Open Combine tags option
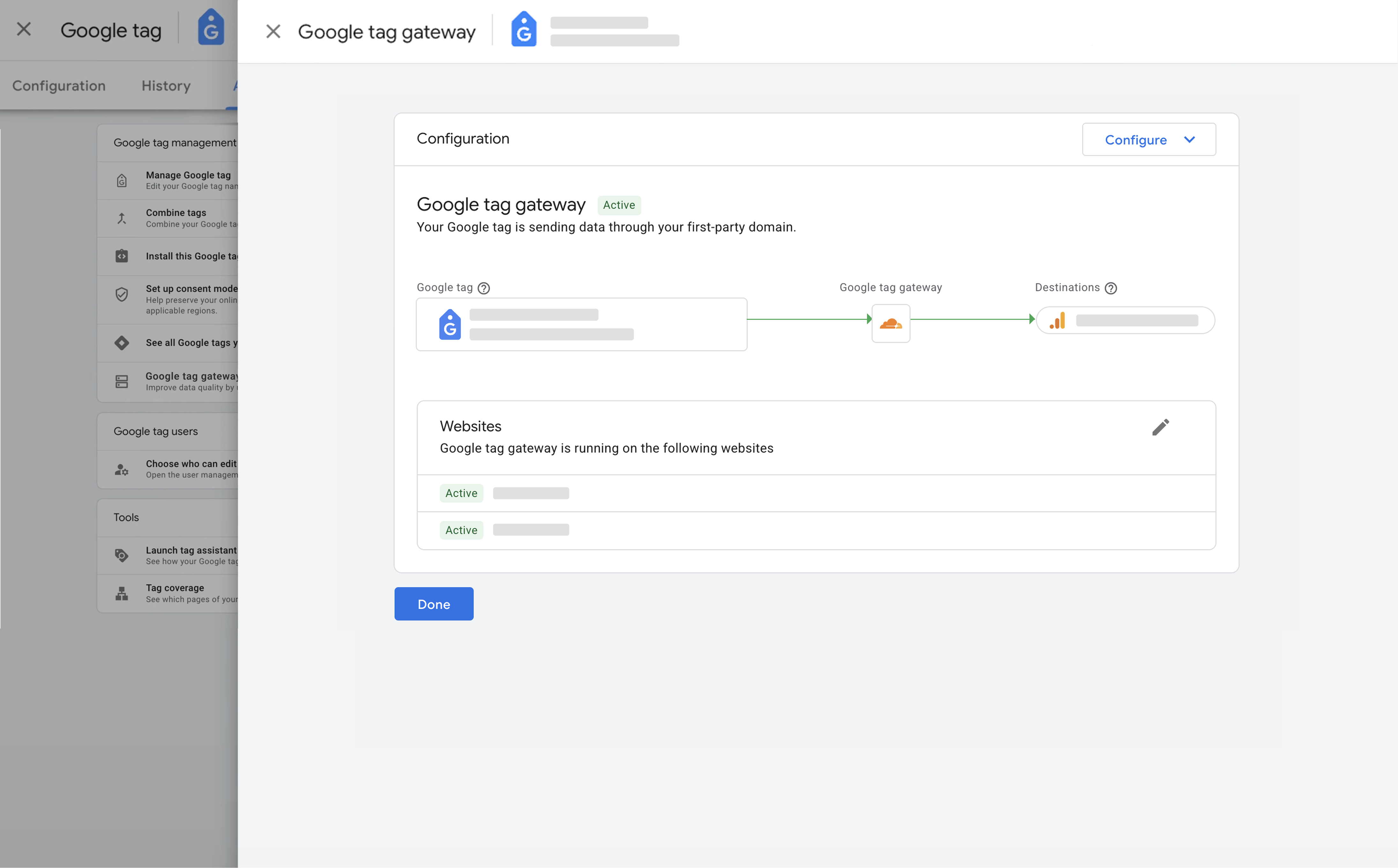The height and width of the screenshot is (868, 1398). (x=168, y=219)
